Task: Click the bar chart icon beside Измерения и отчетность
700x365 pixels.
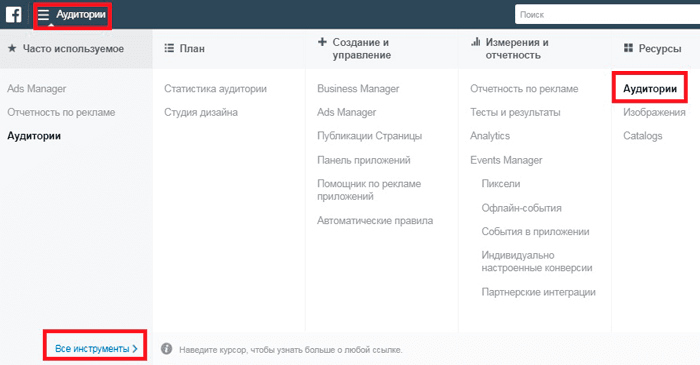Action: [475, 42]
